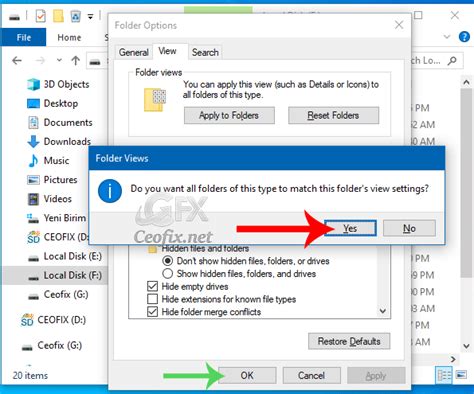Click the Restore Defaults button

pos(349,341)
